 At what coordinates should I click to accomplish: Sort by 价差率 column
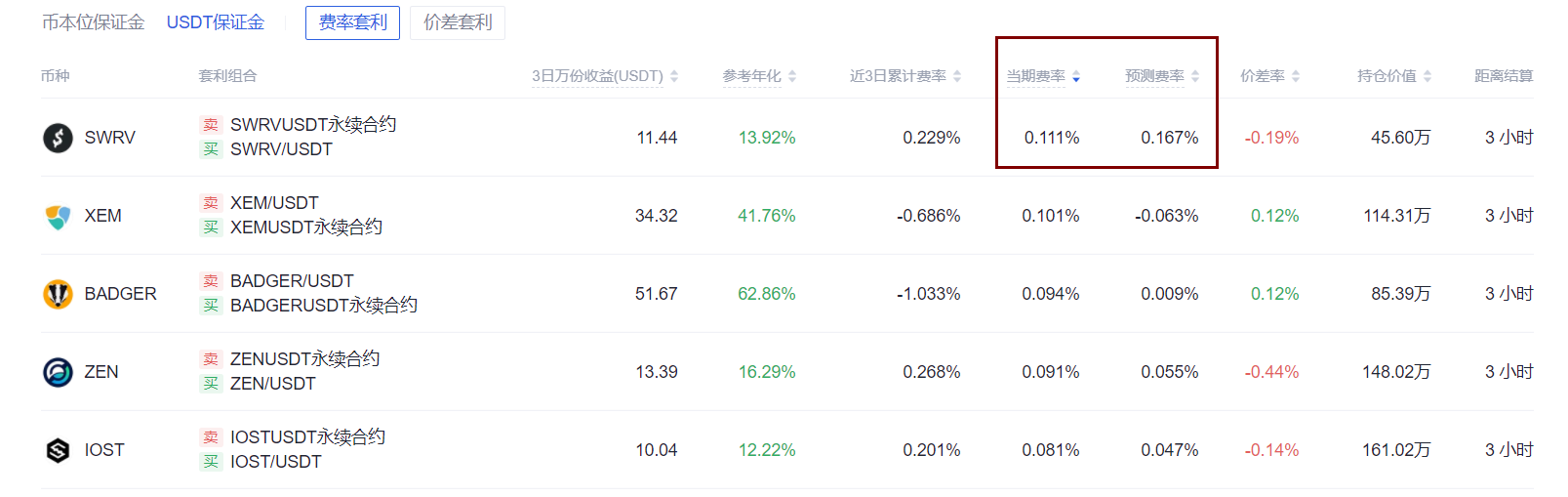coord(1269,76)
